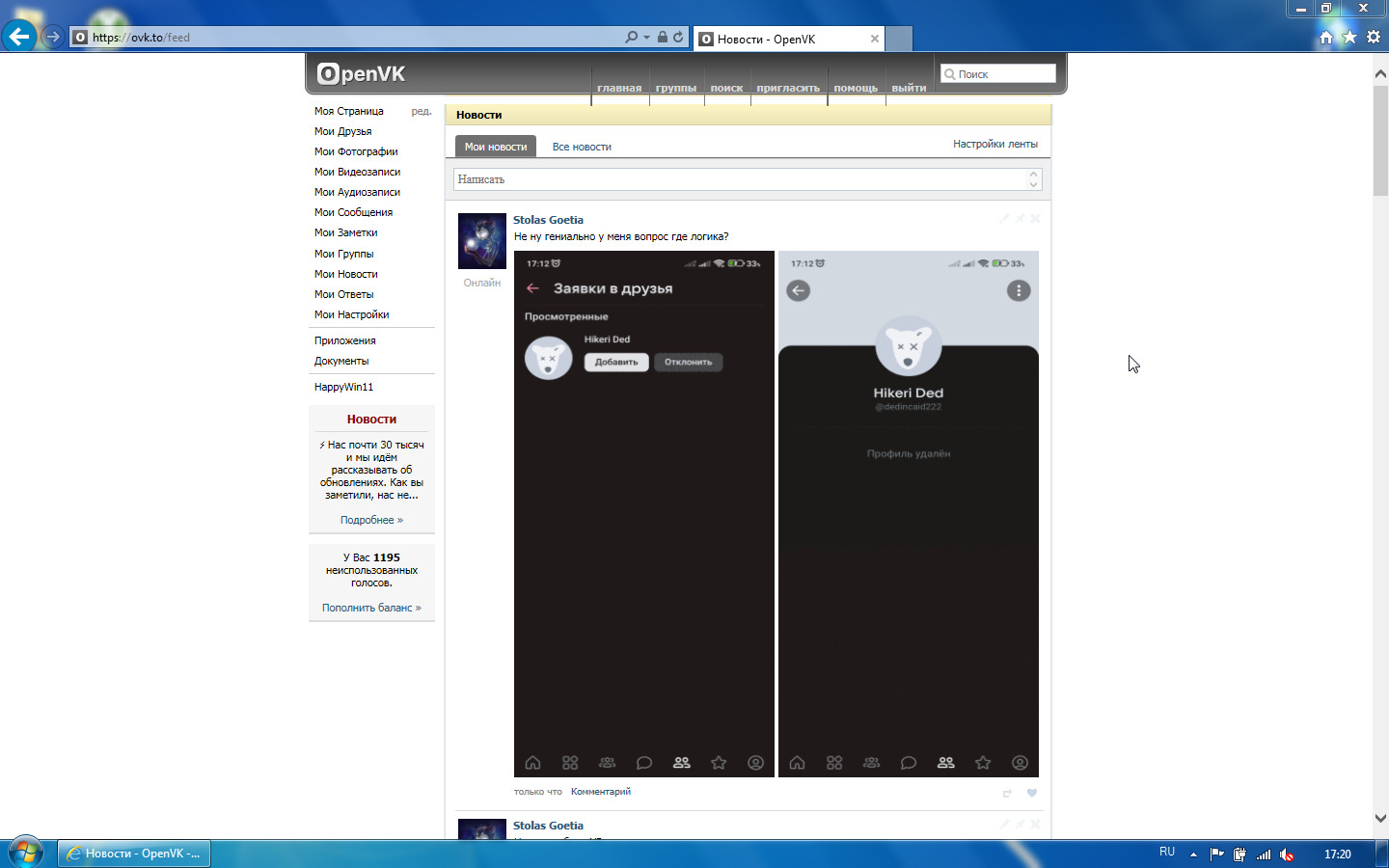Open Мои Заметки in the sidebar
The image size is (1389, 868).
tap(345, 232)
